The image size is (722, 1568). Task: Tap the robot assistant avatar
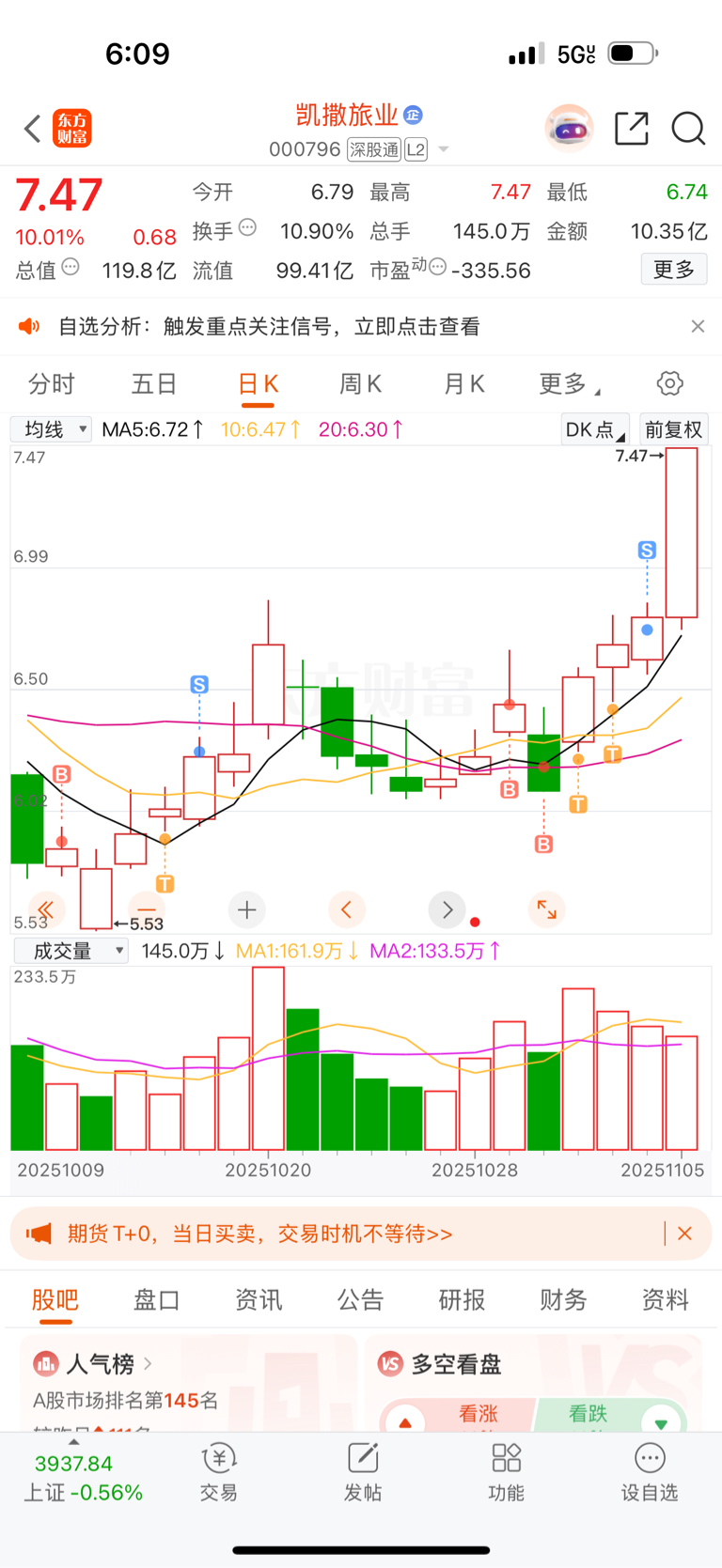(x=569, y=129)
